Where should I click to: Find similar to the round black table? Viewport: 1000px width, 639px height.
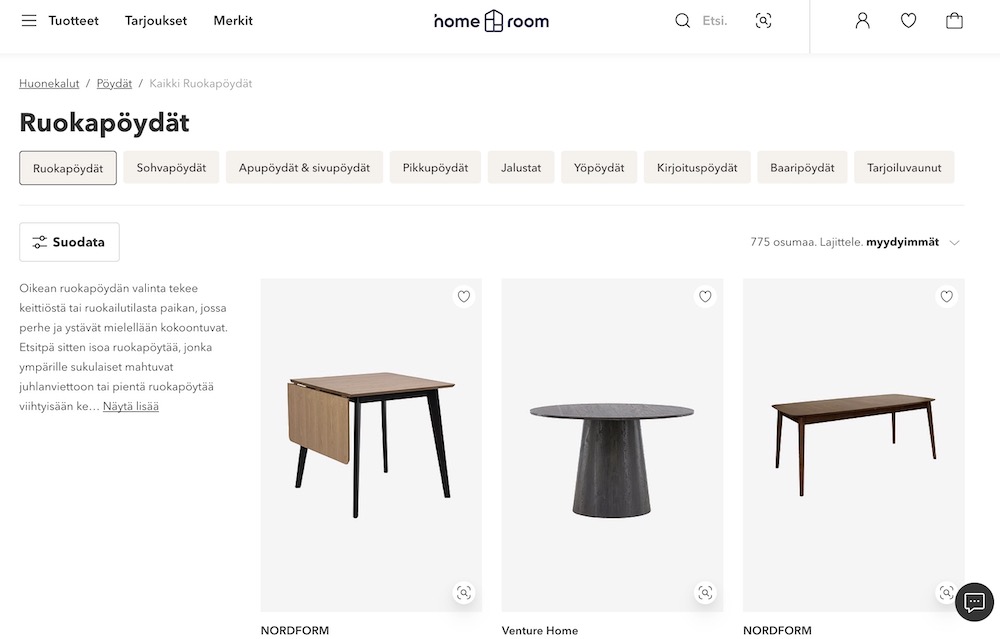[x=705, y=593]
